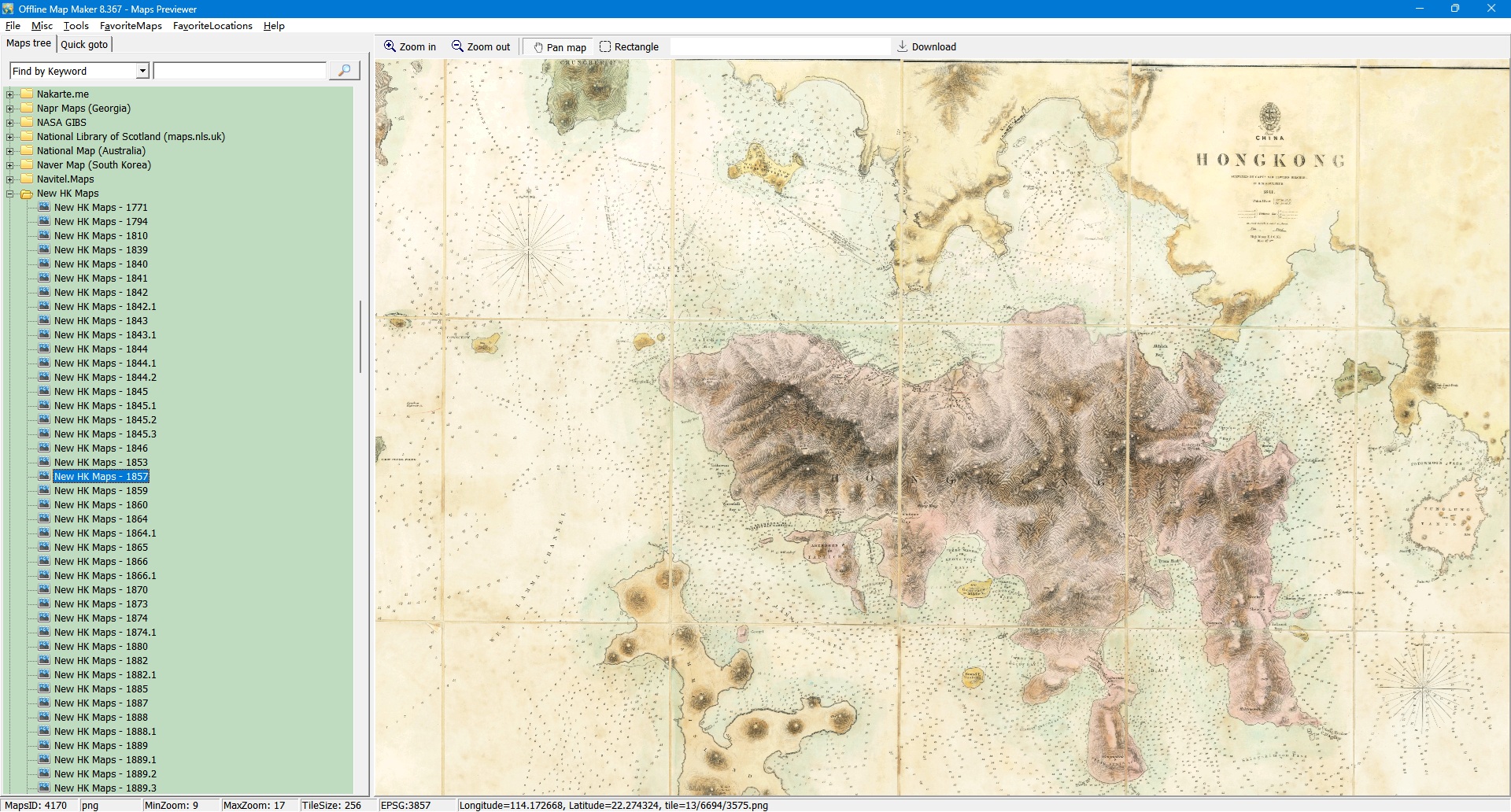Switch to the Quick goto tab
Image resolution: width=1511 pixels, height=812 pixels.
tap(84, 44)
